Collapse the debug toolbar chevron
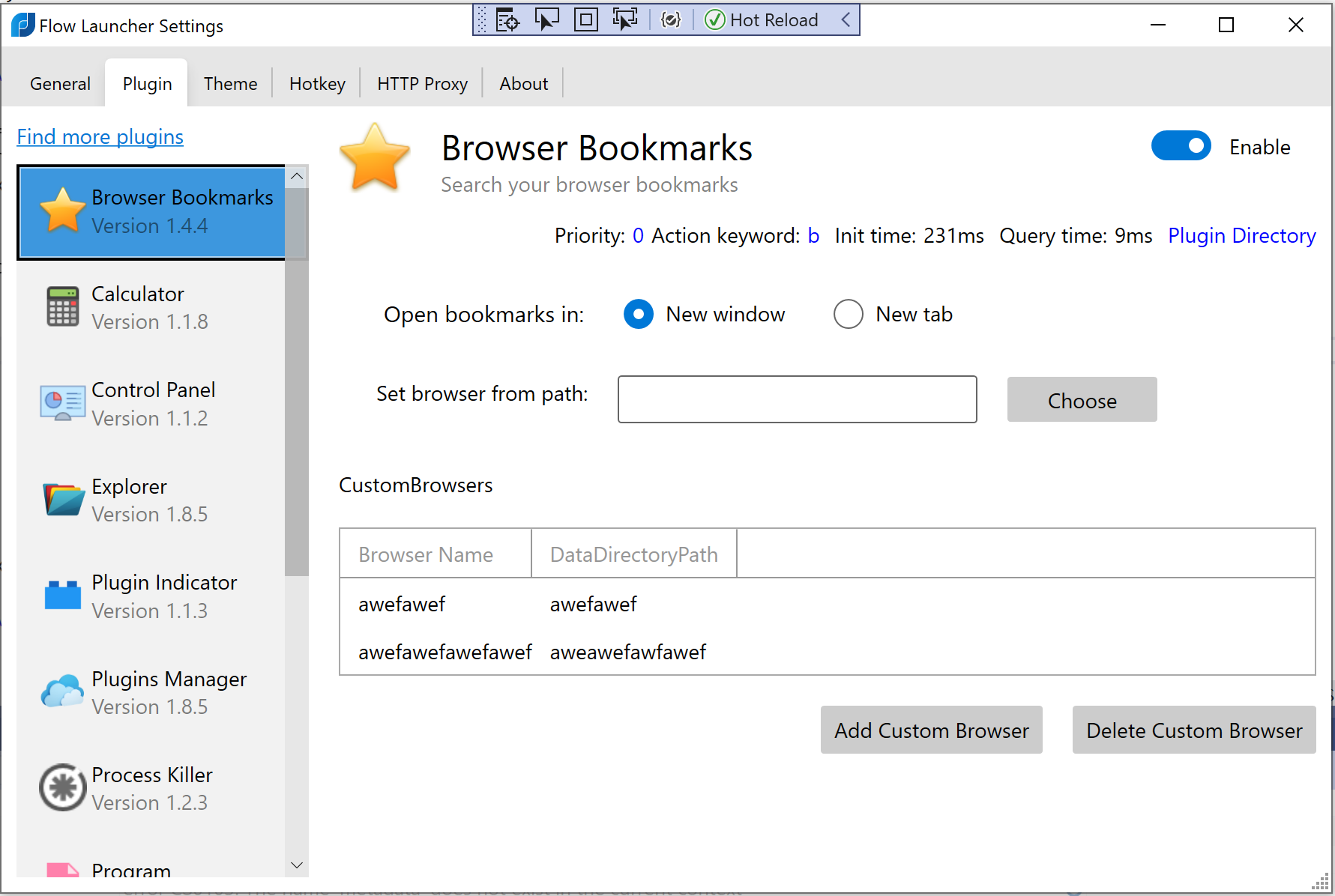The image size is (1335, 896). click(x=846, y=20)
